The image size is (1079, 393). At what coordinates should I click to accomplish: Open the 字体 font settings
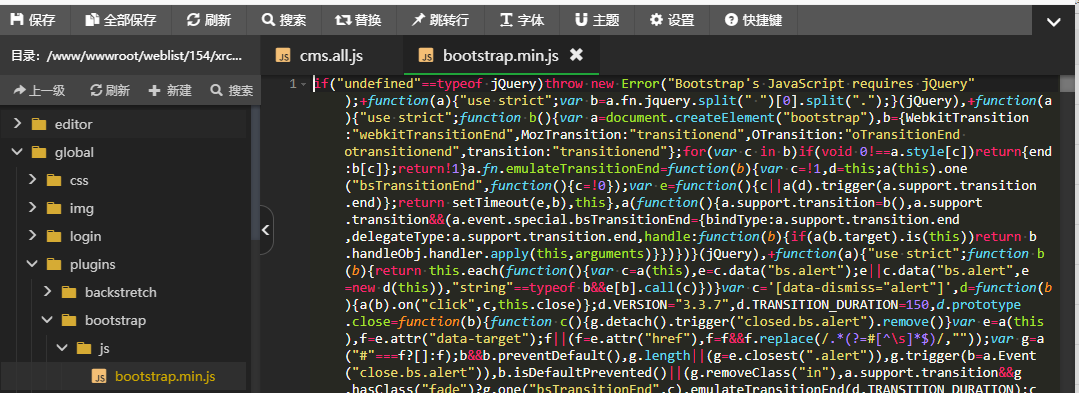click(522, 21)
